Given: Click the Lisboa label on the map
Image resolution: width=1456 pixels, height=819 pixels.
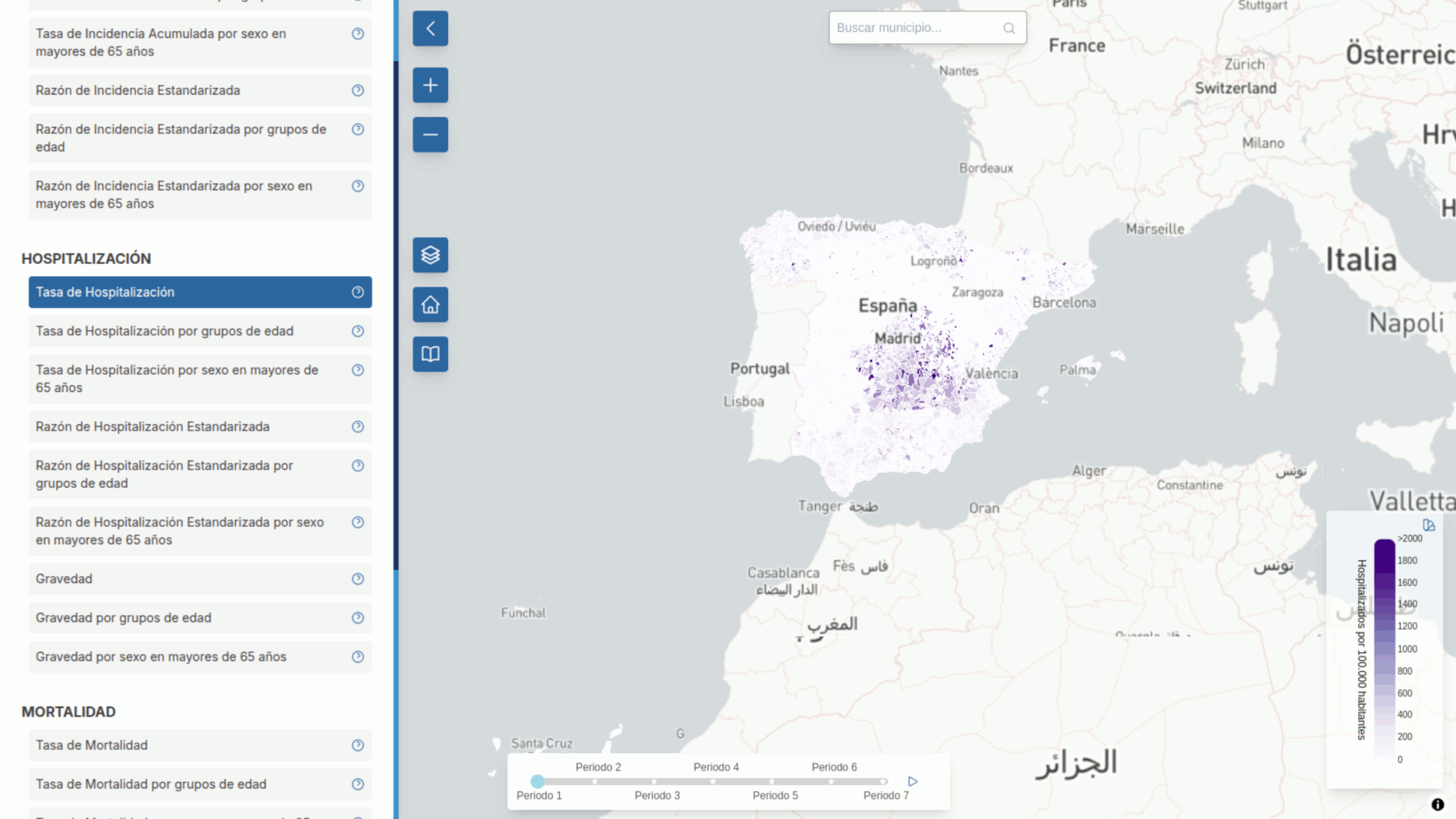Looking at the screenshot, I should [743, 401].
